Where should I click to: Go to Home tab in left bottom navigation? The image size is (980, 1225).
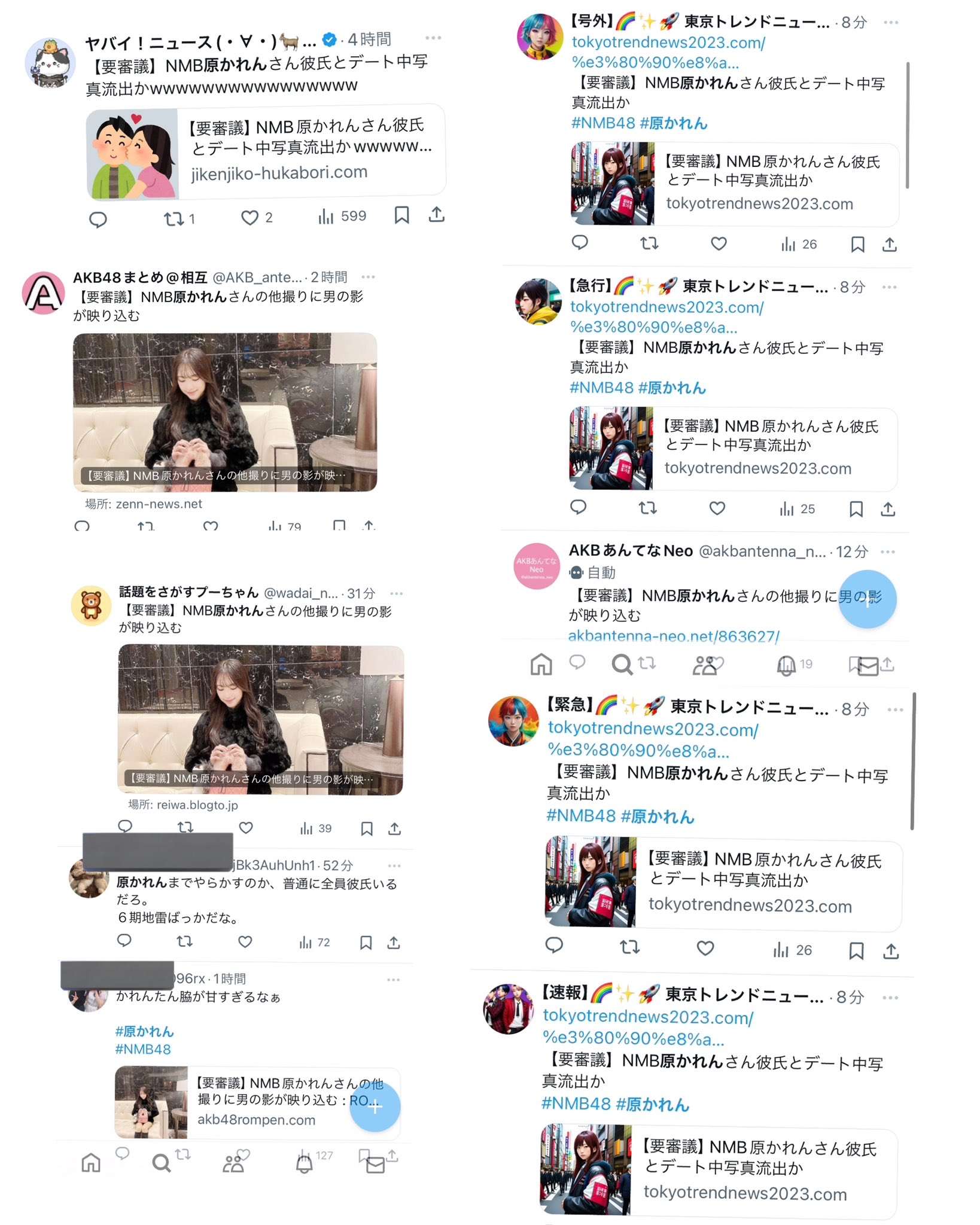[91, 1163]
